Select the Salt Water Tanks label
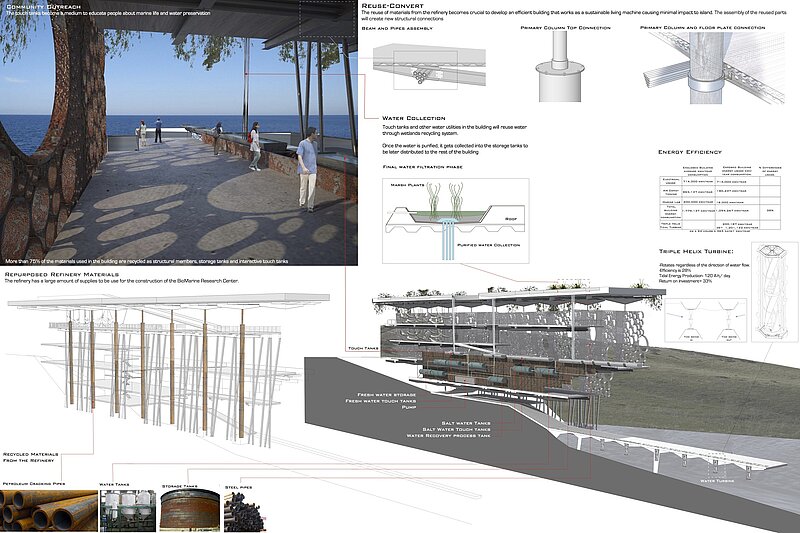Screen dimensions: 800x533 tap(437, 422)
